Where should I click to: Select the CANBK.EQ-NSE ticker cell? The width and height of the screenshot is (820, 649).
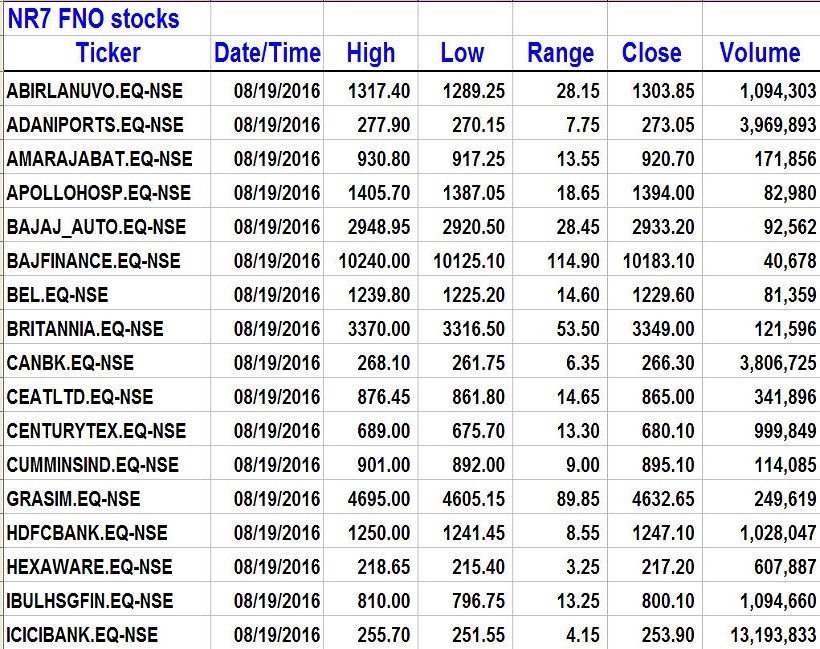point(70,363)
